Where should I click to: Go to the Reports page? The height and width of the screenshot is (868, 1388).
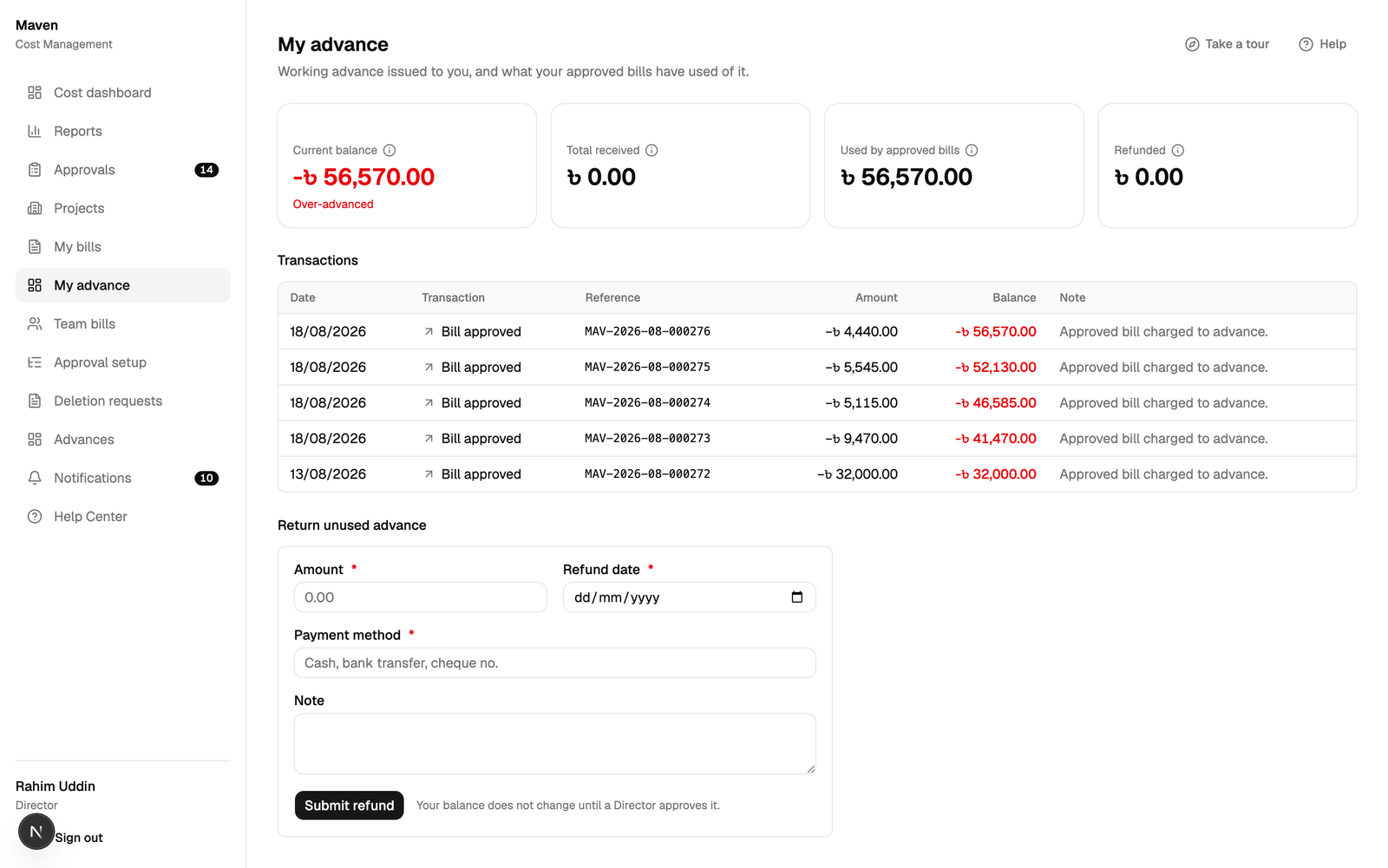[x=123, y=131]
